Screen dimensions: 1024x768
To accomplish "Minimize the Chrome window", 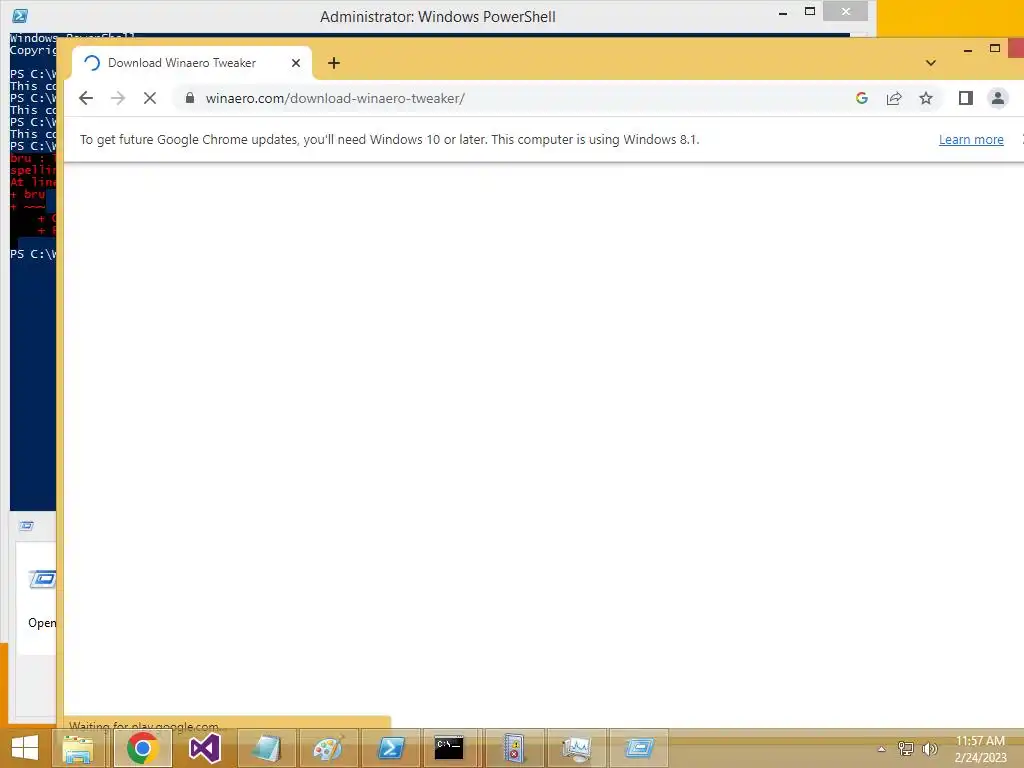I will (x=968, y=49).
